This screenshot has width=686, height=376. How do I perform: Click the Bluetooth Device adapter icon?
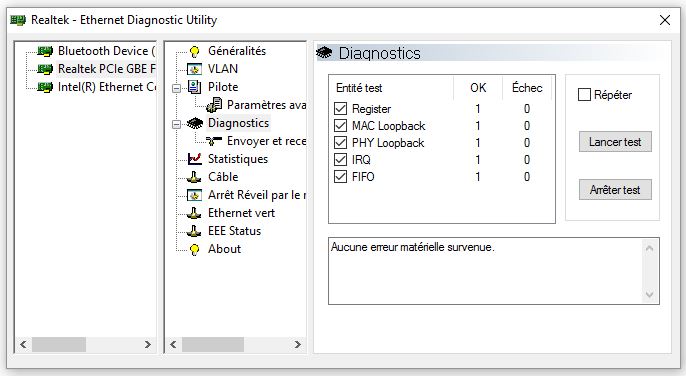45,51
